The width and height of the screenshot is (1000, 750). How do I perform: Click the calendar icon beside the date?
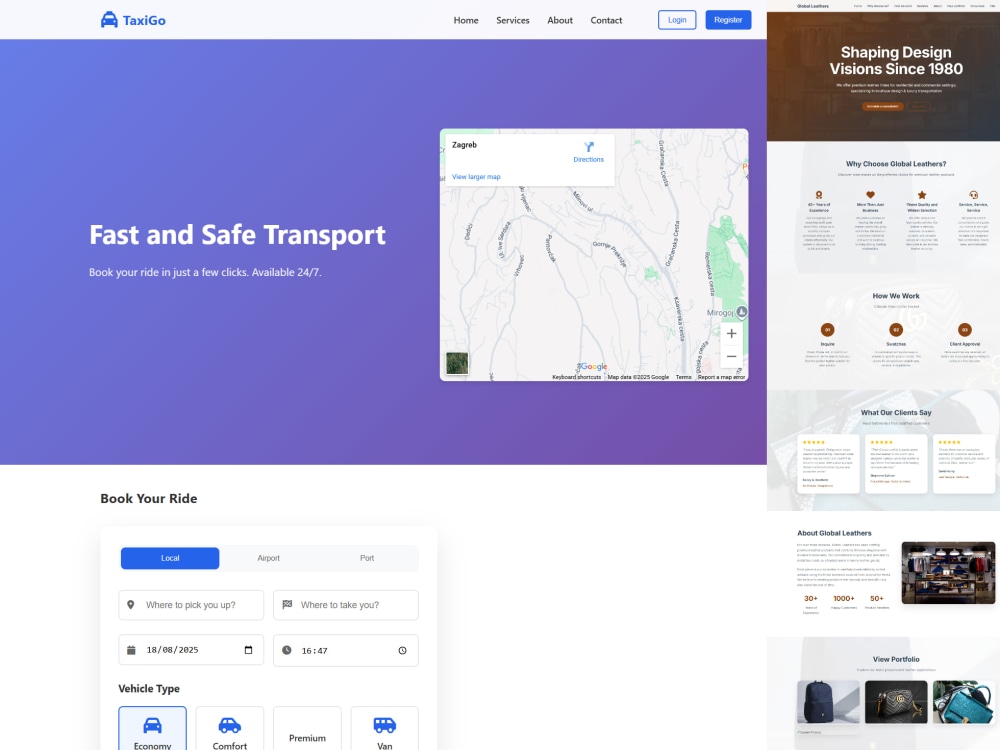point(131,650)
